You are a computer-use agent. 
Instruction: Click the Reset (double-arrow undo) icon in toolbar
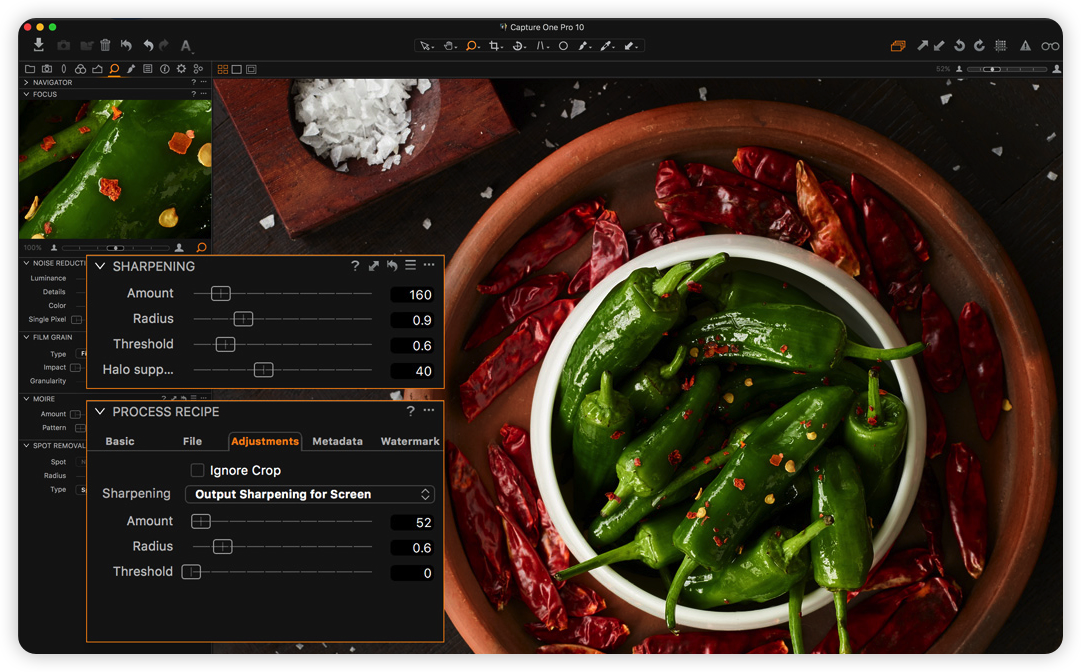[126, 45]
